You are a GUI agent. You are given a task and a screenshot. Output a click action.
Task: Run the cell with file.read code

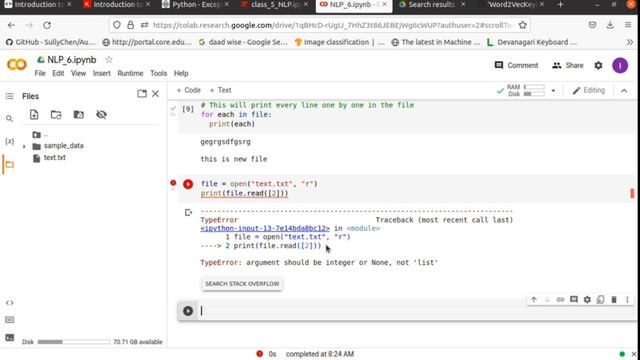(188, 184)
